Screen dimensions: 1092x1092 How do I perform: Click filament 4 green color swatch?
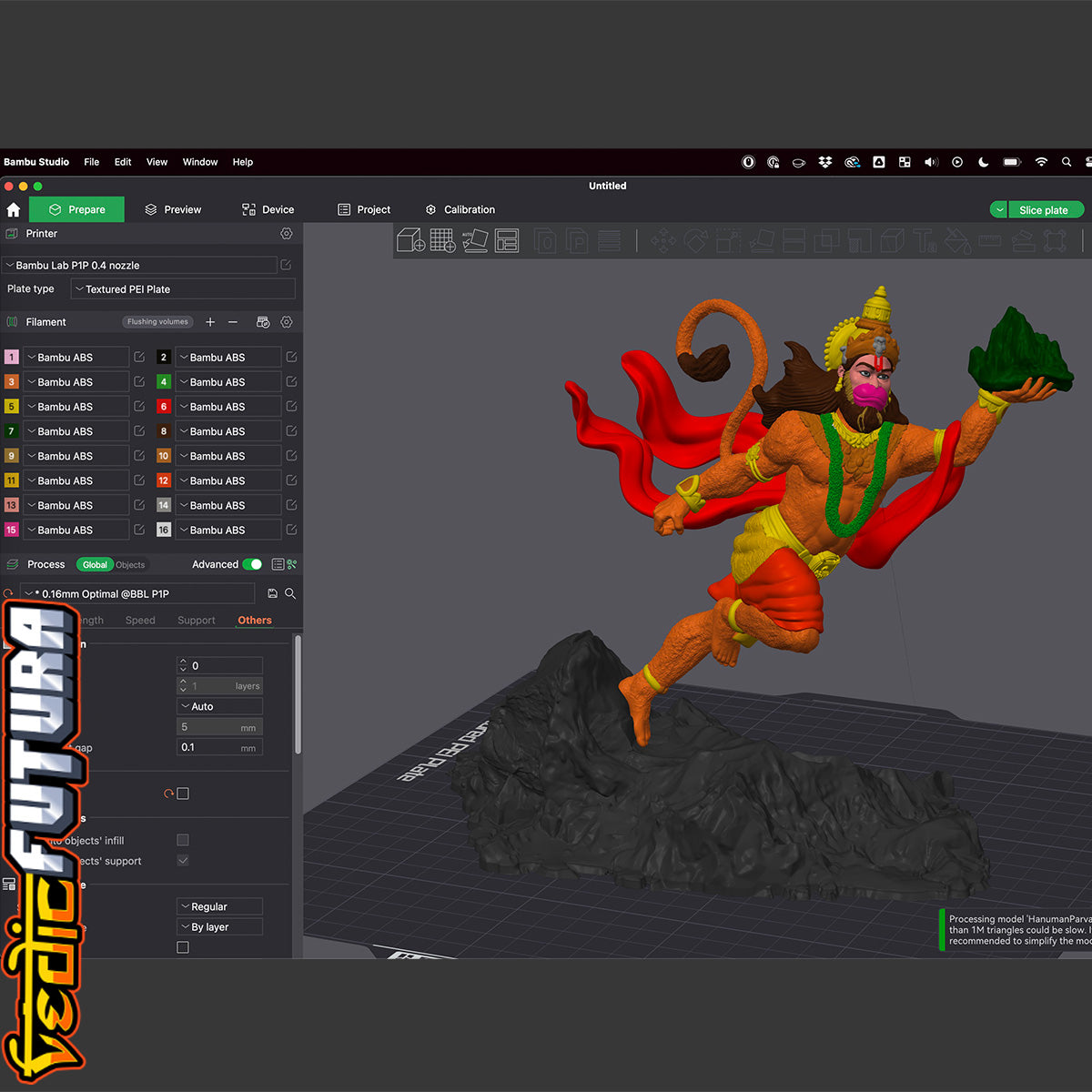[164, 382]
